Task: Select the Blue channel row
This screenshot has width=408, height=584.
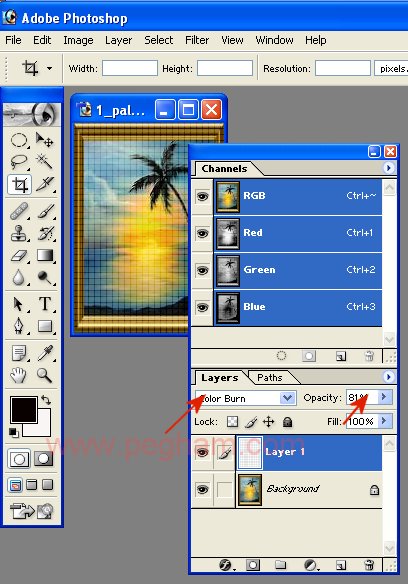Action: [x=298, y=308]
